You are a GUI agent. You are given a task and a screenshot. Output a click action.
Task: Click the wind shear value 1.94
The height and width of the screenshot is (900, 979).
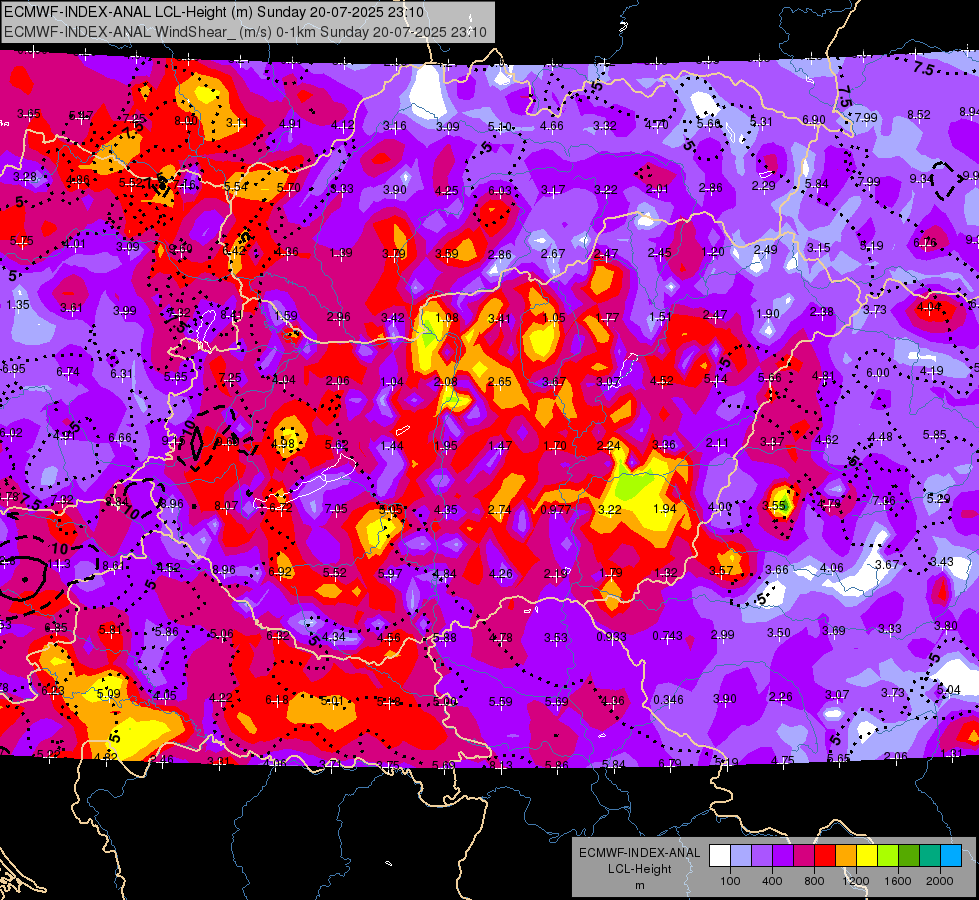click(x=664, y=508)
